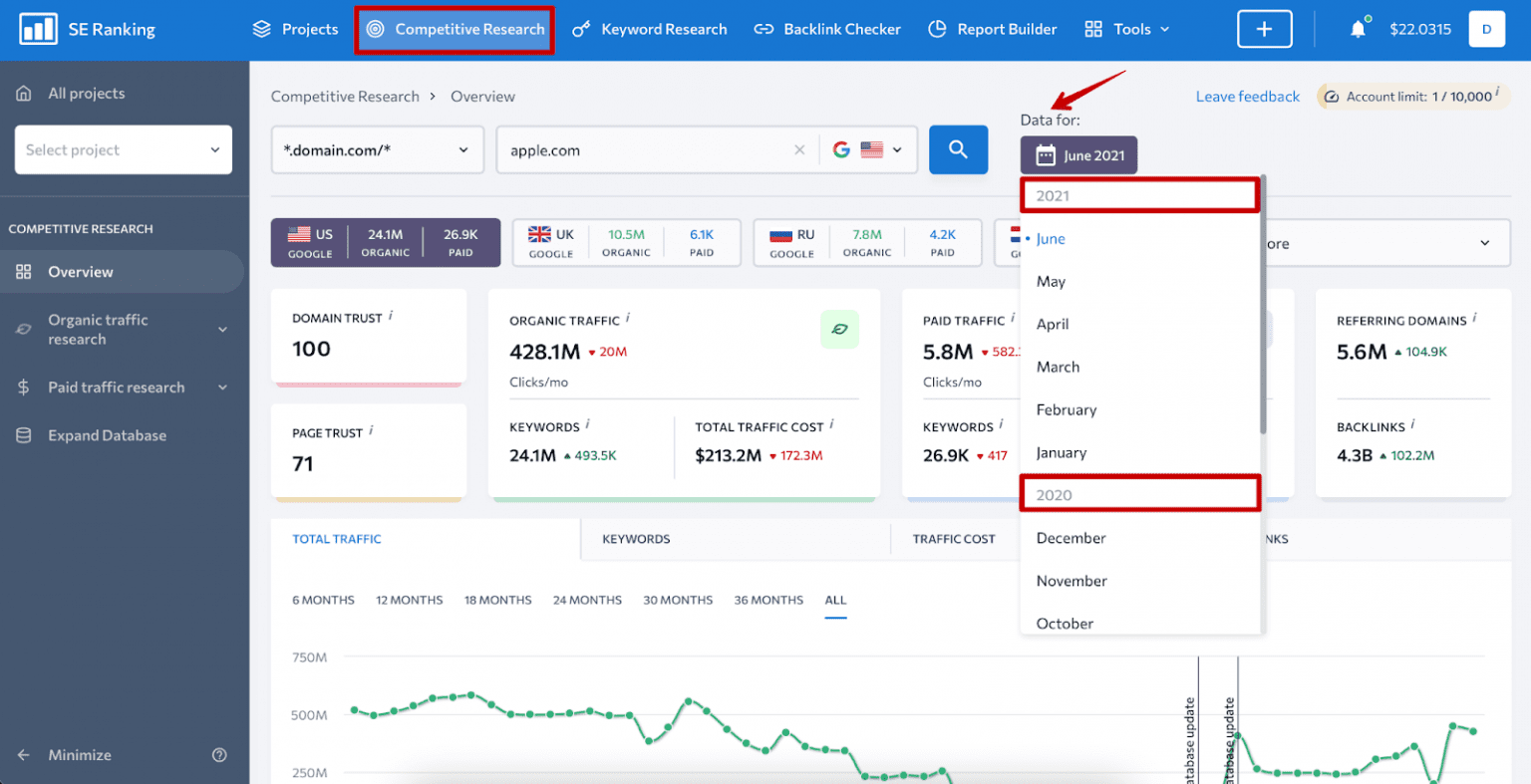Open the D user account avatar

[x=1486, y=29]
